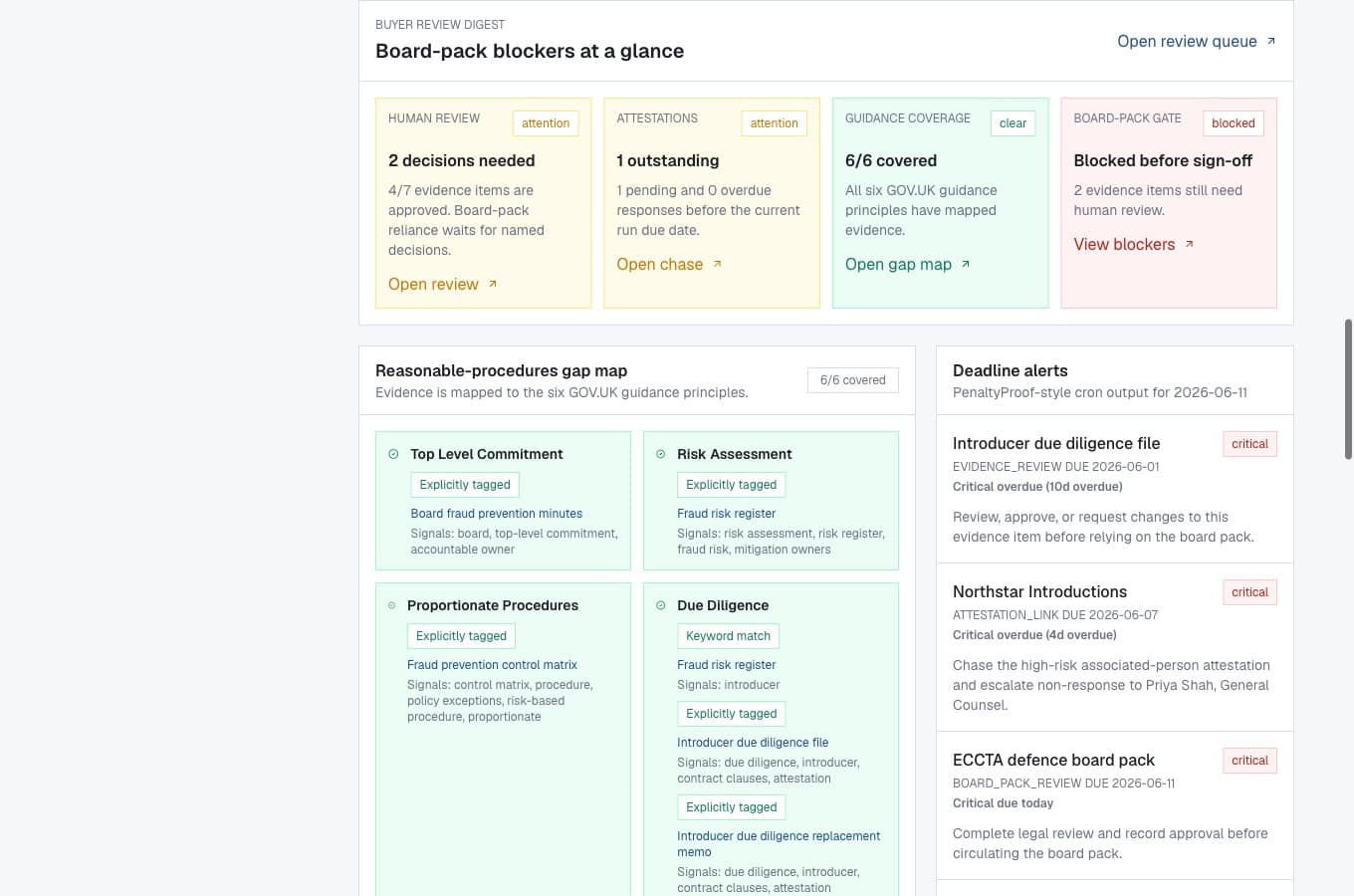
Task: Click critical badge on Introducer due diligence alert
Action: [x=1249, y=444]
